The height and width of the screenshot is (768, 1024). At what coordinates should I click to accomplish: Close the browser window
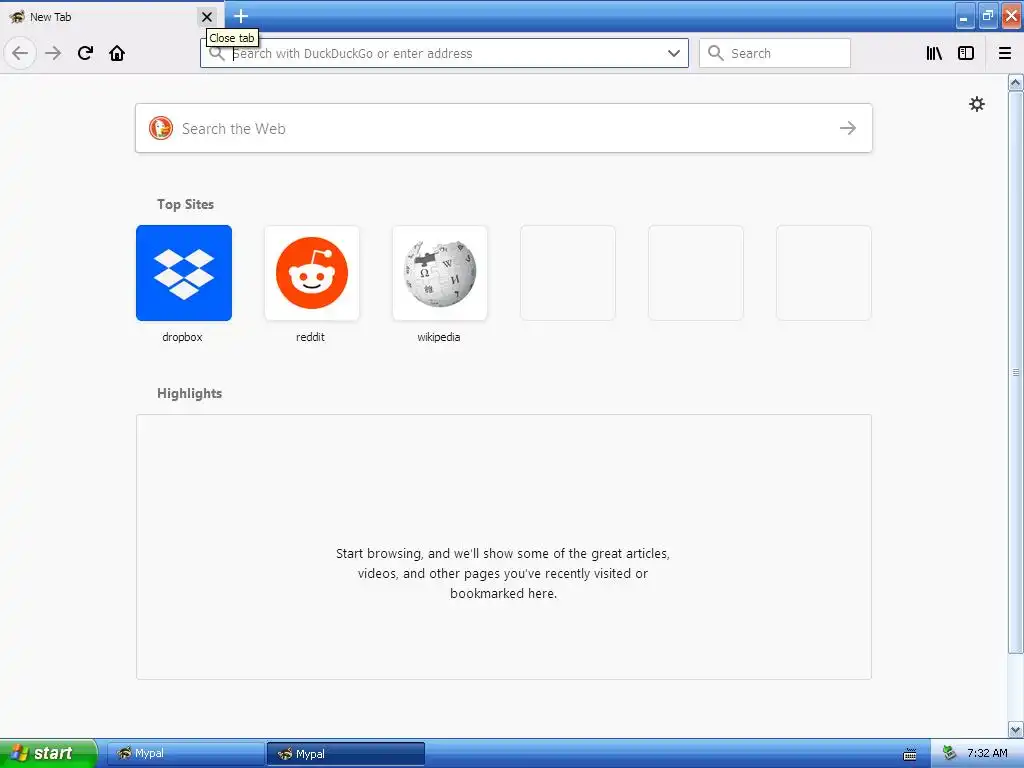click(1012, 16)
